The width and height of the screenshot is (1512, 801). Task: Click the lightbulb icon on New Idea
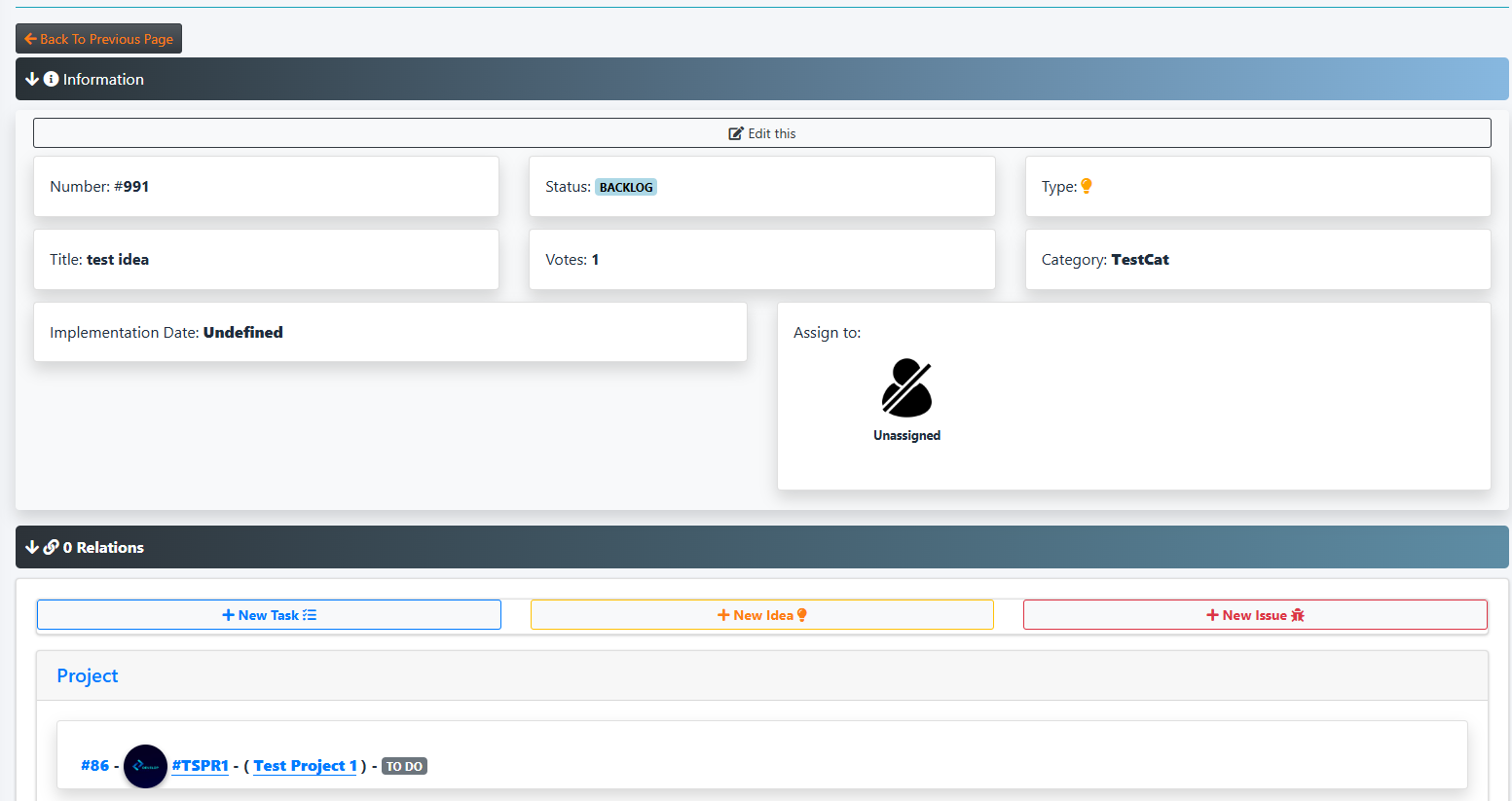(802, 615)
